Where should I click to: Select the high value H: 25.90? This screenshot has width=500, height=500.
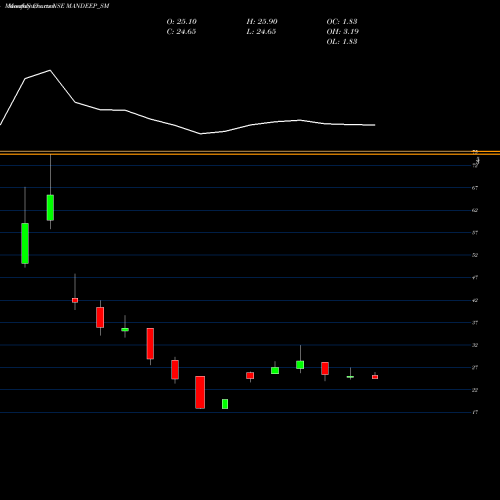[x=262, y=22]
